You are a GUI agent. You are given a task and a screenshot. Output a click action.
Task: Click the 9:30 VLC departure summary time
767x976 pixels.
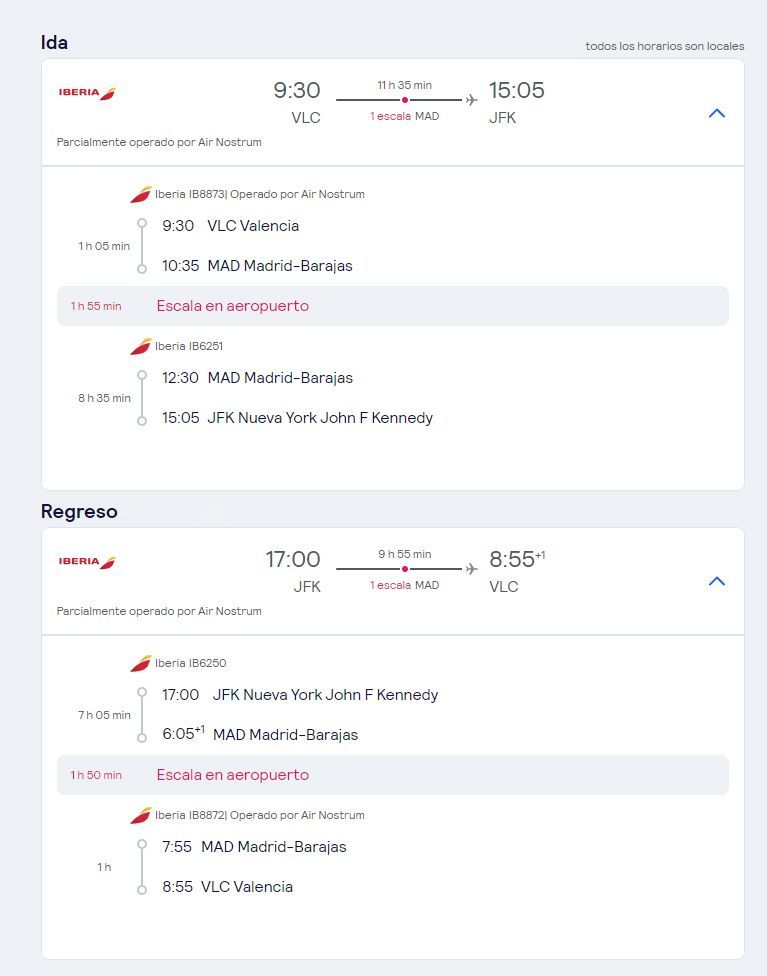click(297, 90)
